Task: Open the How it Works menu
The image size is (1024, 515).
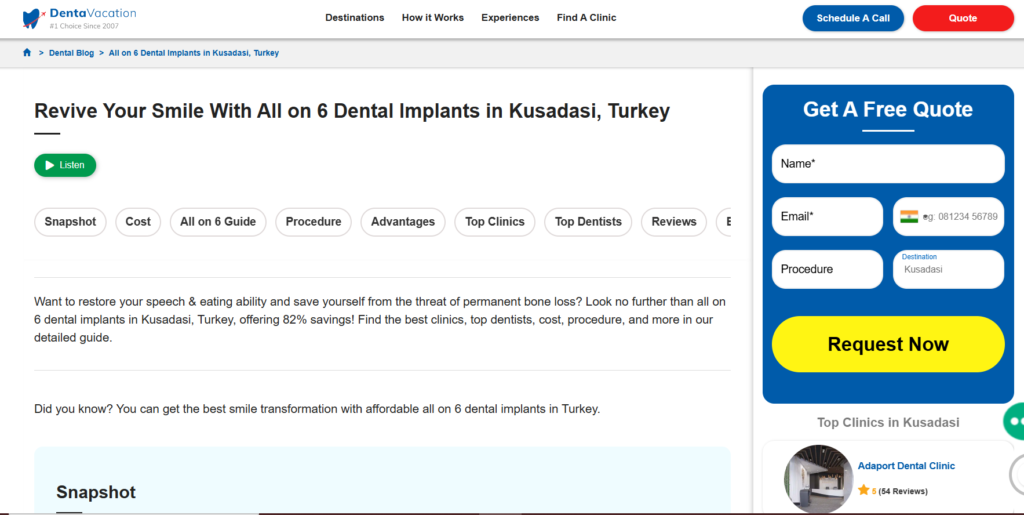Action: tap(432, 18)
